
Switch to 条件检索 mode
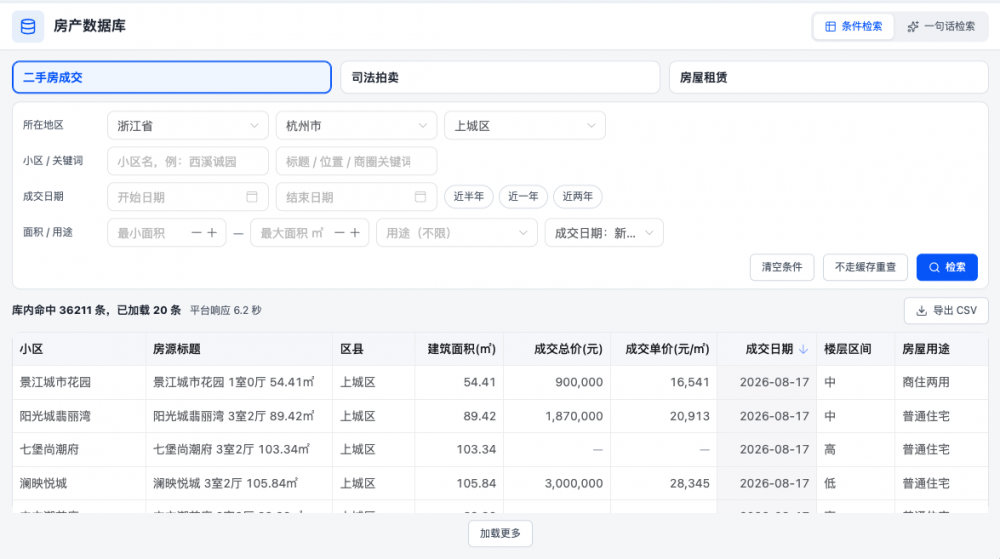(853, 26)
